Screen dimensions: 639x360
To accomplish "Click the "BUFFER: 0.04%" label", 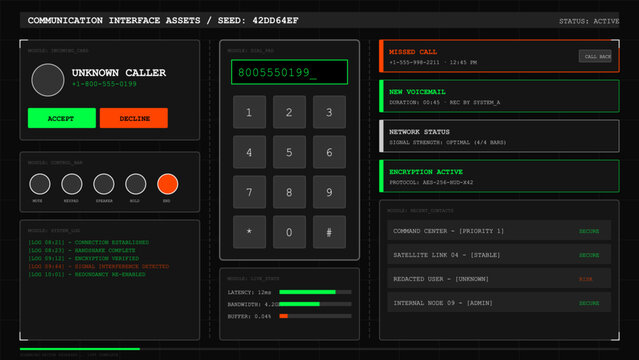I will (249, 316).
